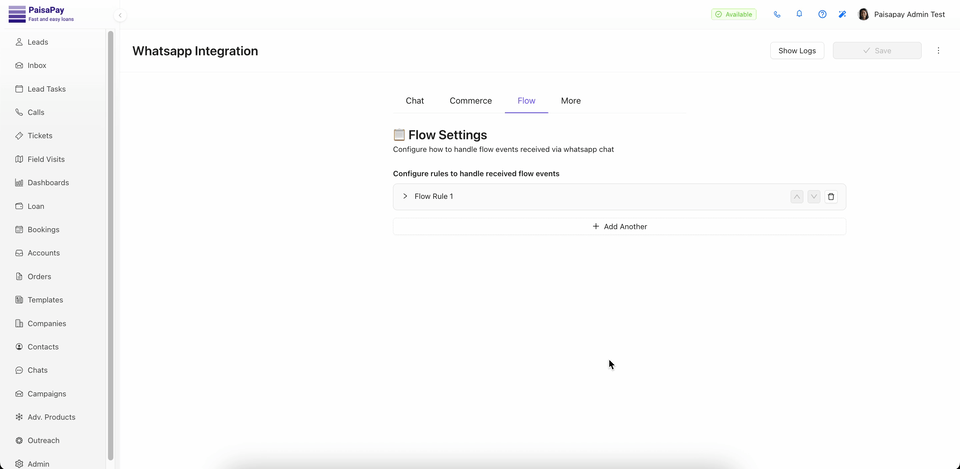Image resolution: width=960 pixels, height=469 pixels.
Task: Collapse the sidebar with the arrow icon
Action: tap(120, 15)
